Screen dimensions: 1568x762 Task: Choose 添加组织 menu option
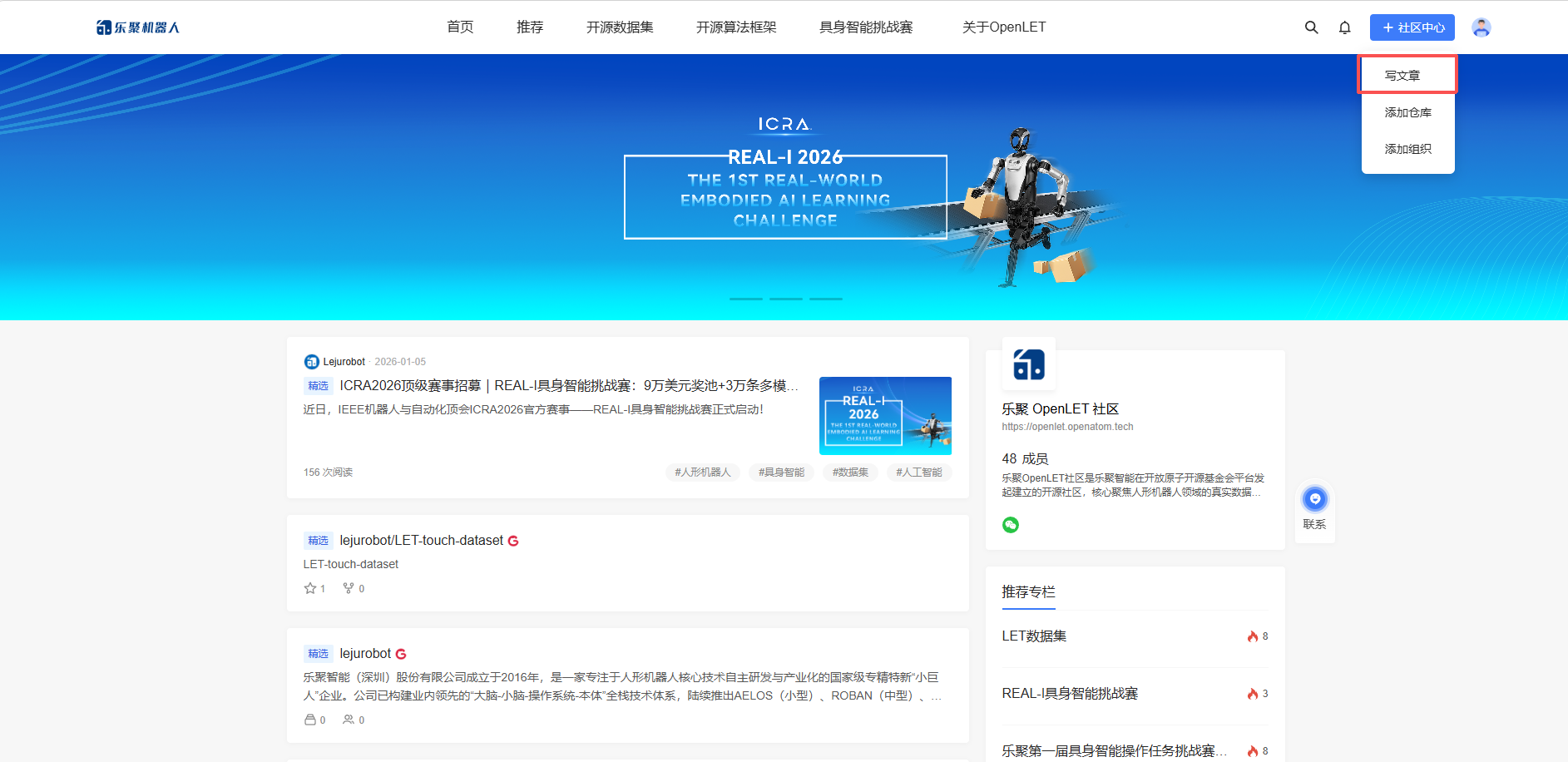tap(1407, 149)
